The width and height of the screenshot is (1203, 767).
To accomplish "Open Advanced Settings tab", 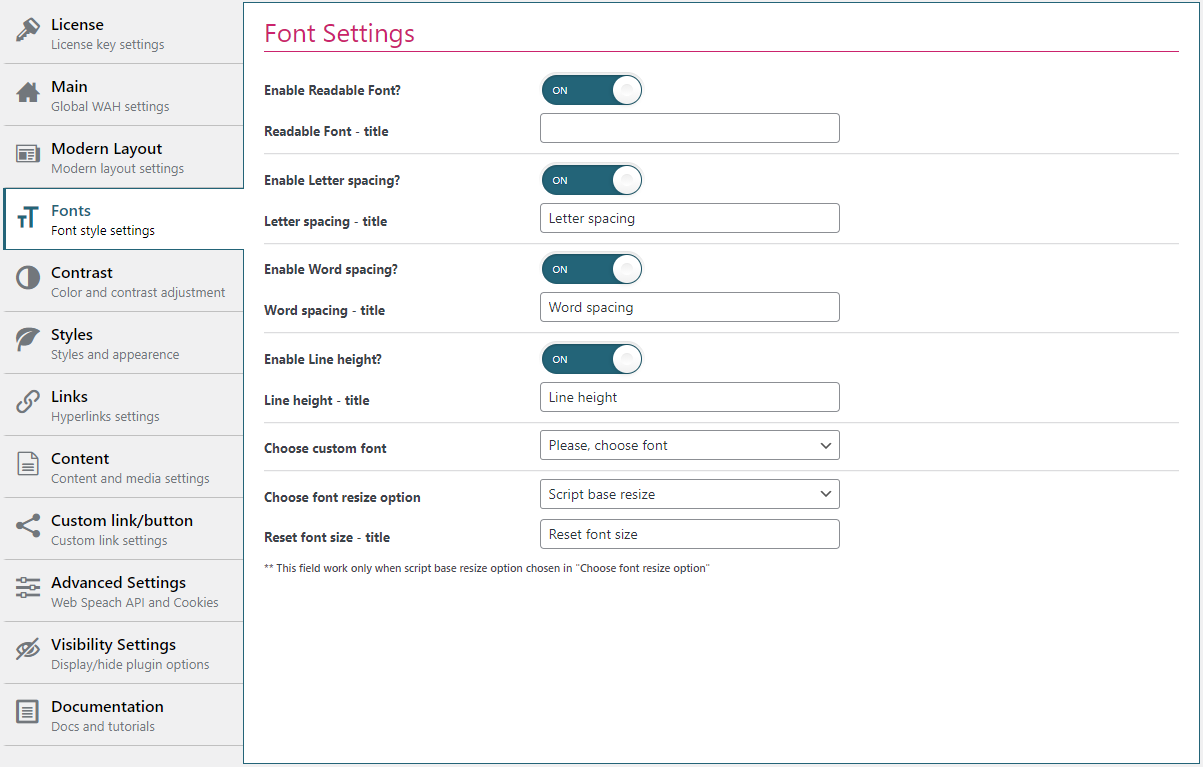I will [123, 591].
